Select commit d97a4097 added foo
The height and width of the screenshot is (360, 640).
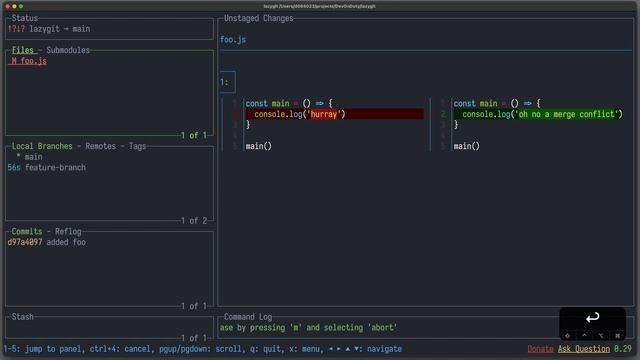47,242
